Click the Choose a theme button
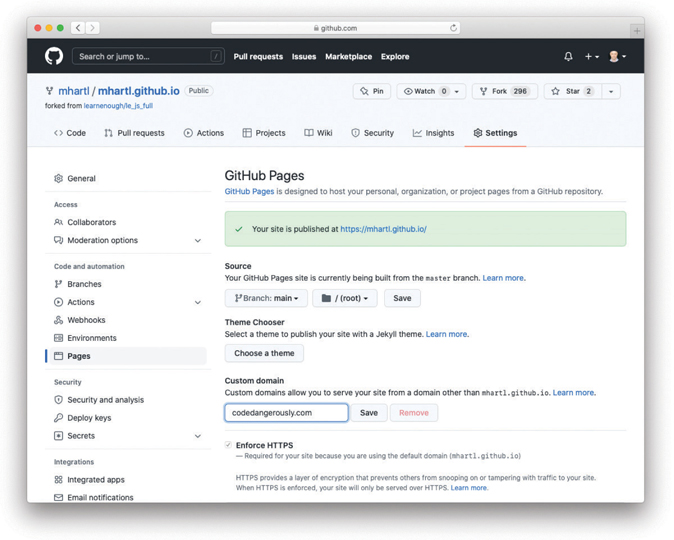This screenshot has width=674, height=540. (264, 353)
